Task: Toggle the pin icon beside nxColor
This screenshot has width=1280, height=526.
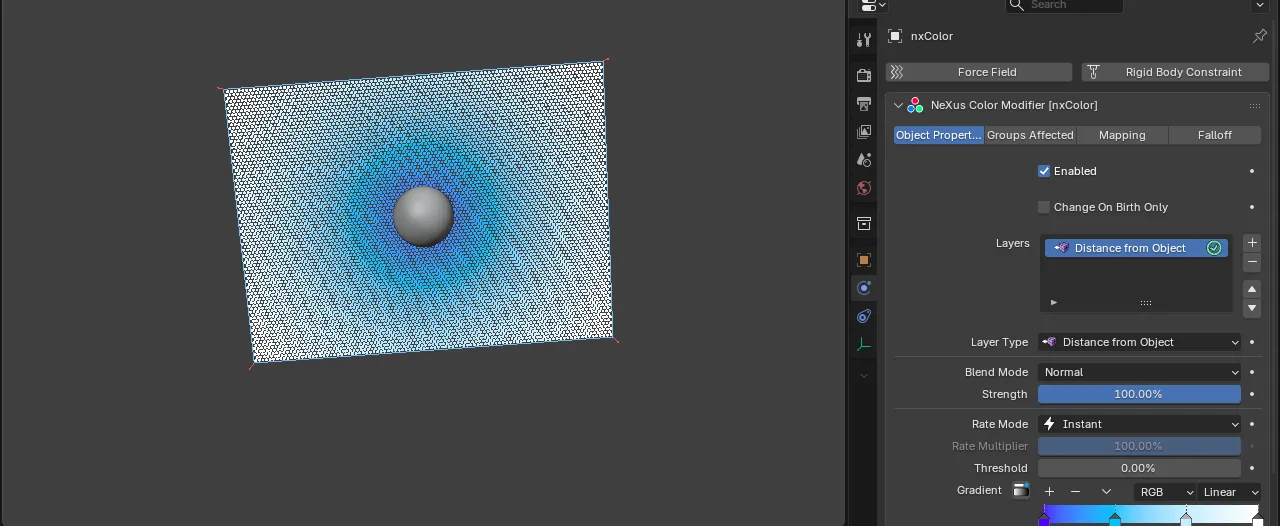Action: tap(1260, 36)
